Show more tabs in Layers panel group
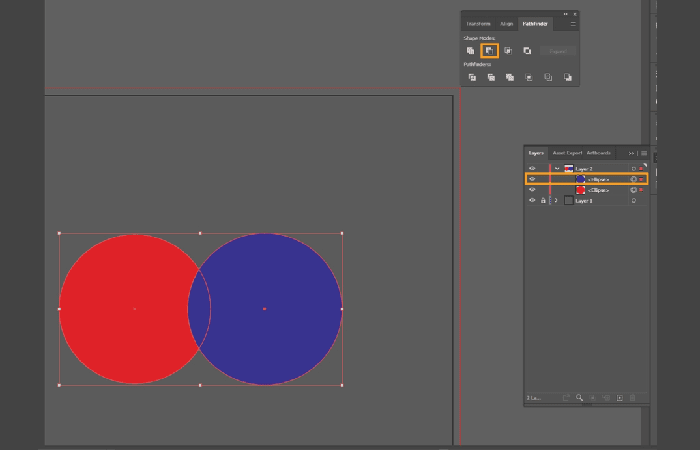Viewport: 700px width, 450px height. (x=631, y=153)
